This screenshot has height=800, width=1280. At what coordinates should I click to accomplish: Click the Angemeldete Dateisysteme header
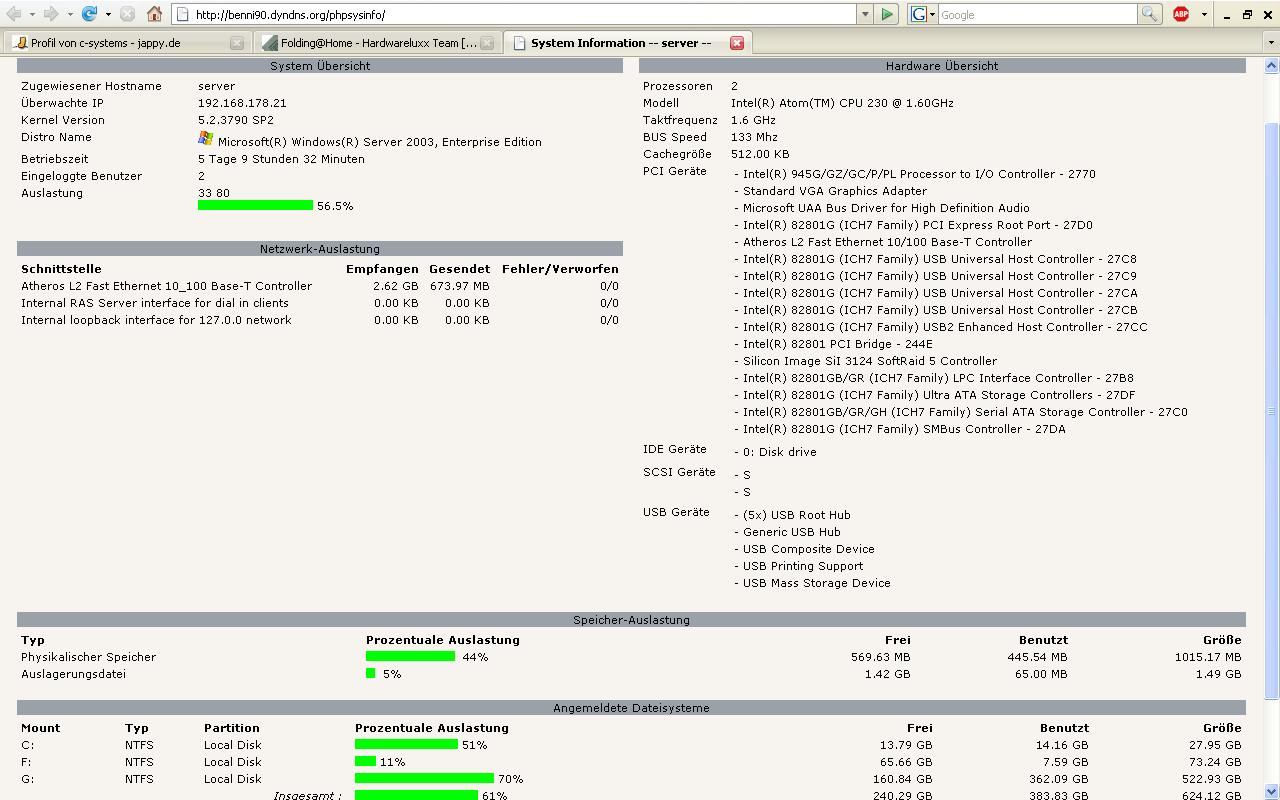631,707
